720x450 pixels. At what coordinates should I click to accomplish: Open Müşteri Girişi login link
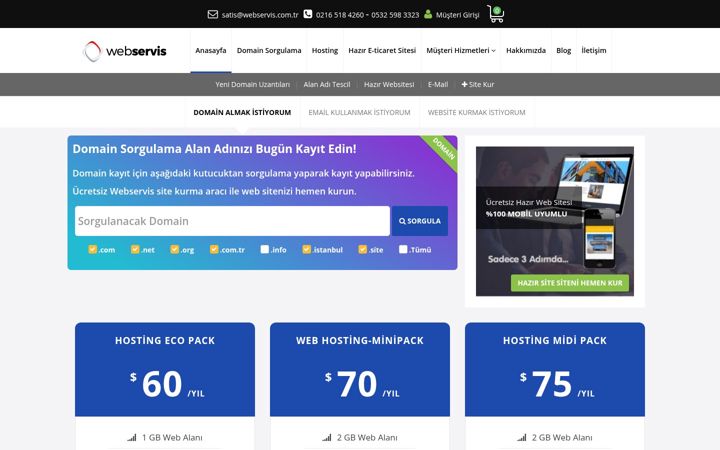[x=457, y=15]
